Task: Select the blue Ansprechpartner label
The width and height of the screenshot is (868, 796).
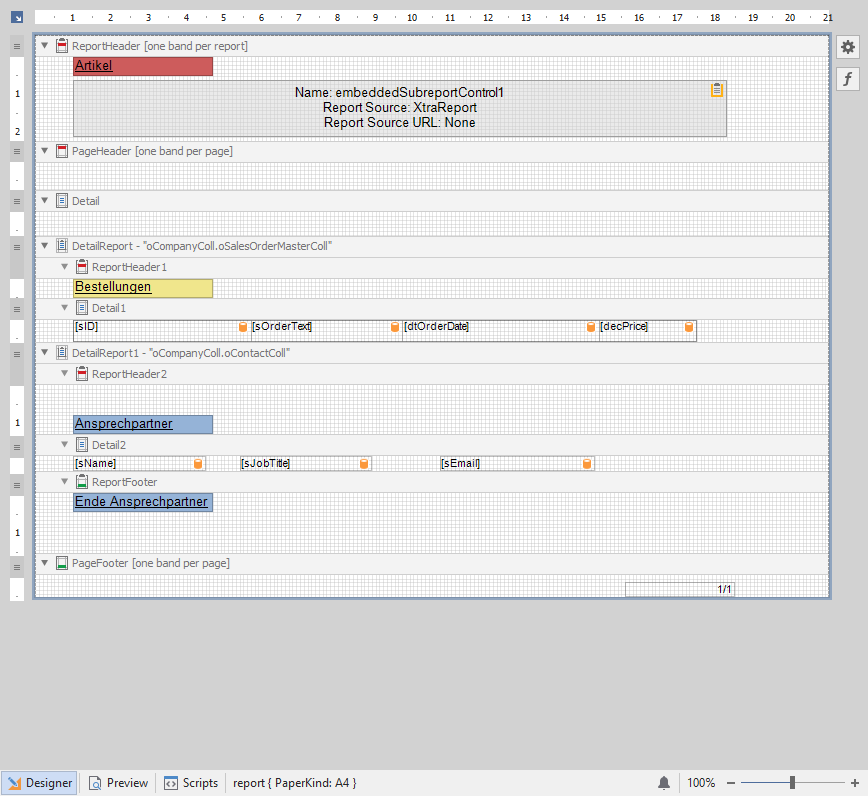Action: pyautogui.click(x=143, y=424)
